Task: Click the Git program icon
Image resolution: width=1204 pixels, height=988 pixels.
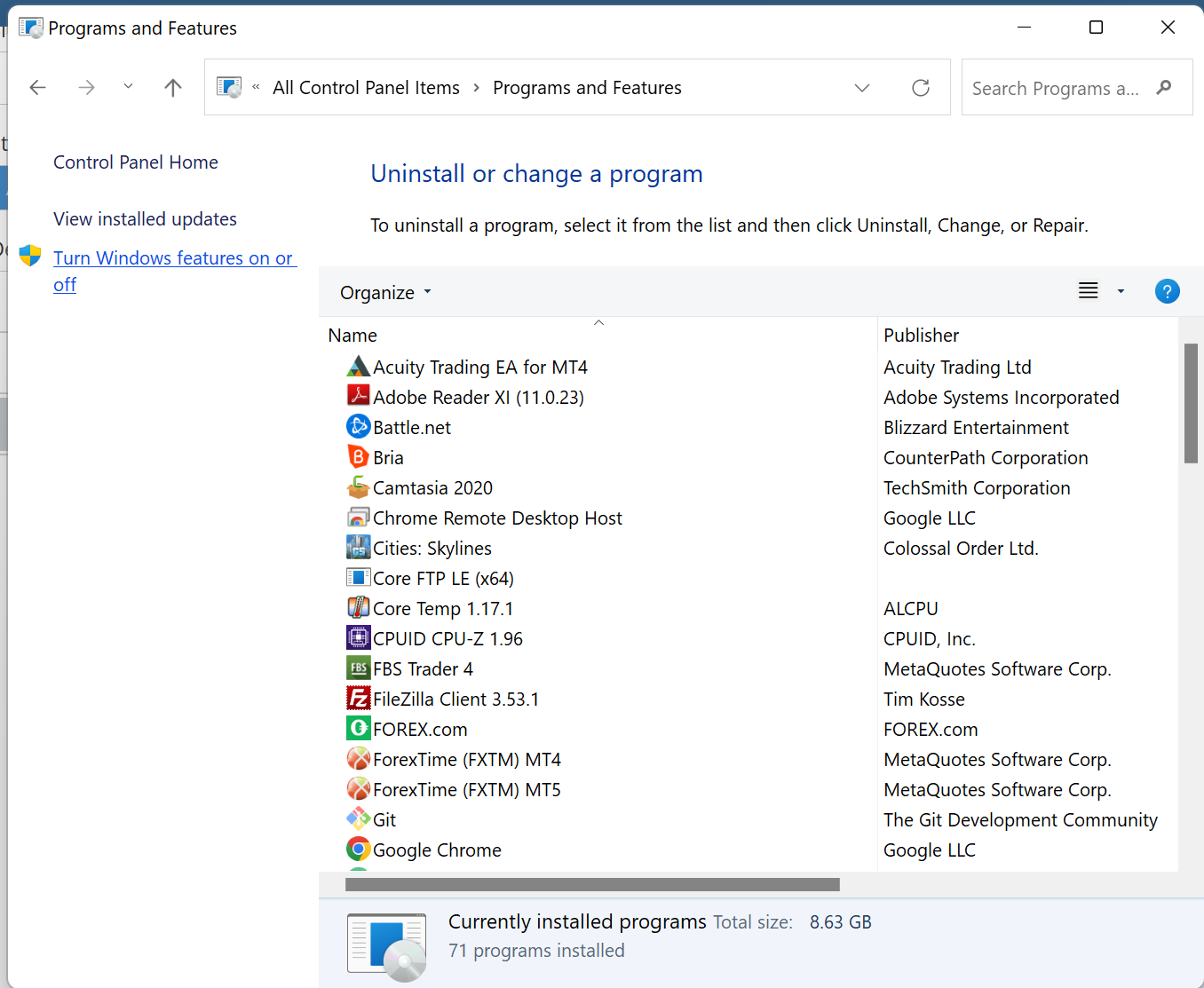Action: pos(358,819)
